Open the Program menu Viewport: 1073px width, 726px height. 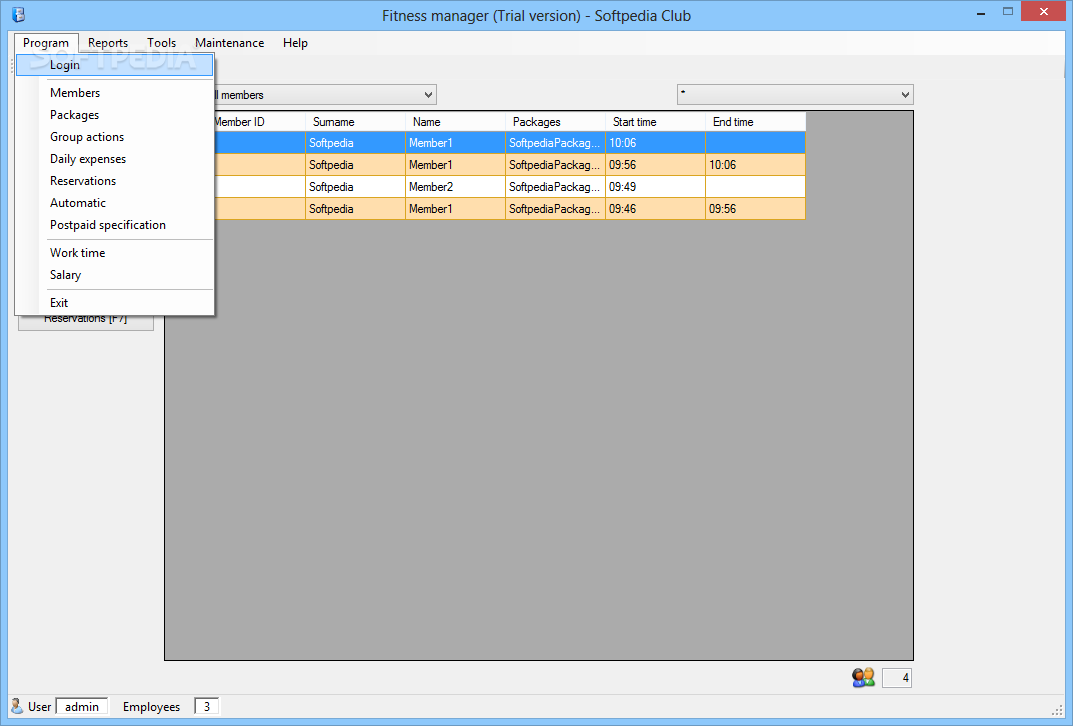click(x=46, y=42)
